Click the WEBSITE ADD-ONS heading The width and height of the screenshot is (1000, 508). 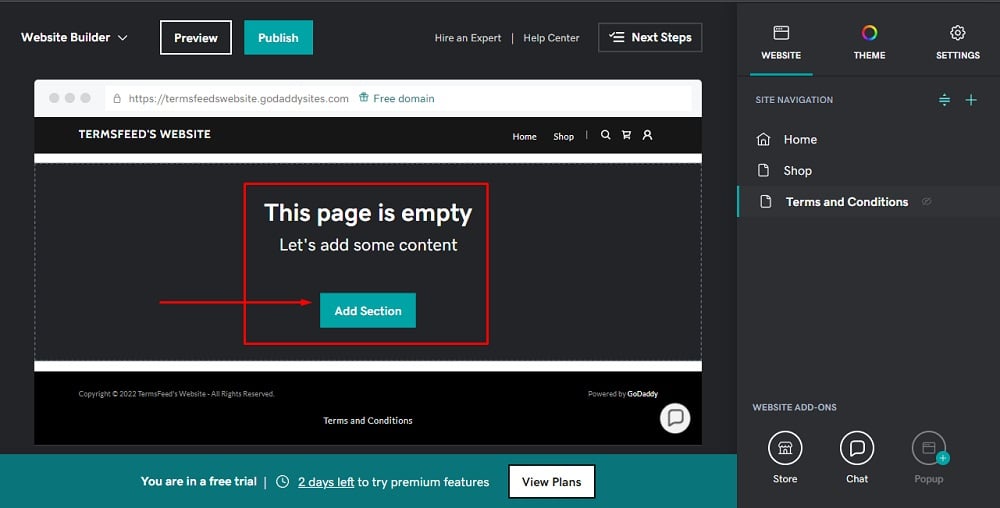click(794, 407)
